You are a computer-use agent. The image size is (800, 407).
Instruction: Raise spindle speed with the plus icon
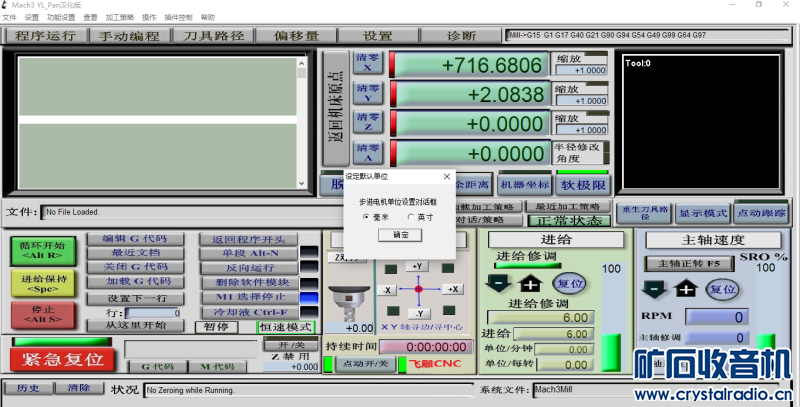point(685,289)
